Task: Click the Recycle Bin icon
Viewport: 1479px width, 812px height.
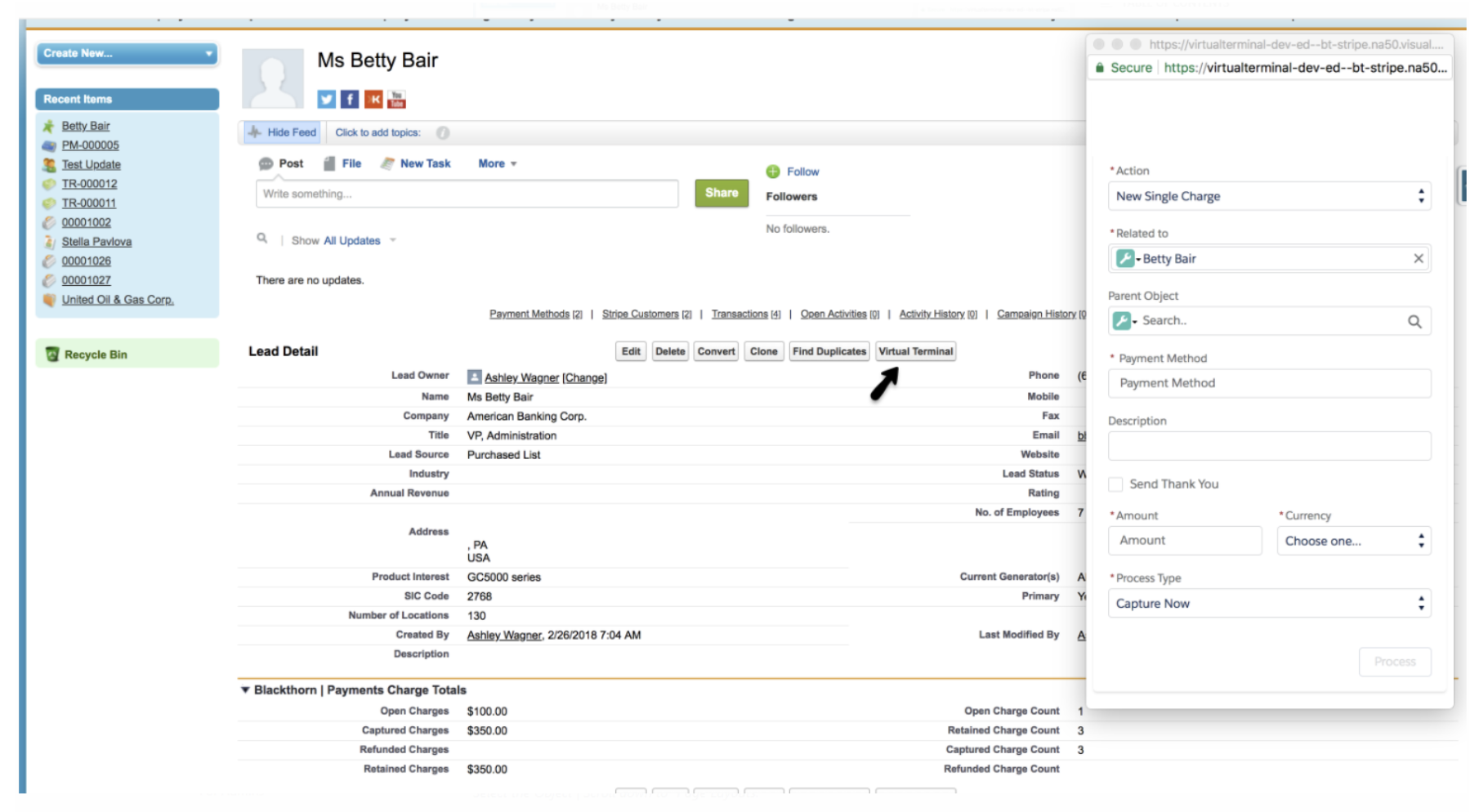Action: [x=52, y=355]
